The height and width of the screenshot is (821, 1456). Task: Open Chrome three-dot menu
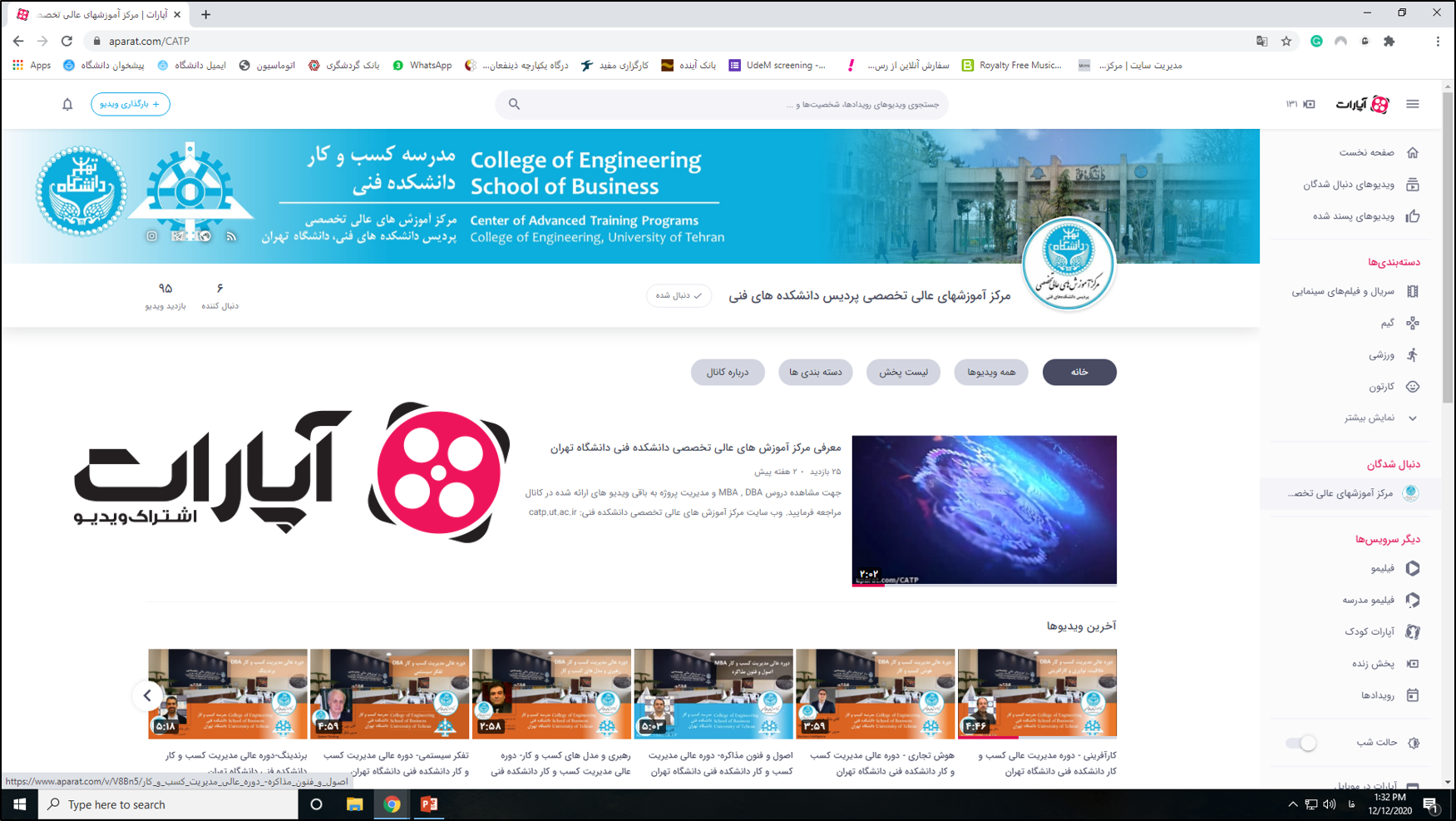coord(1438,41)
